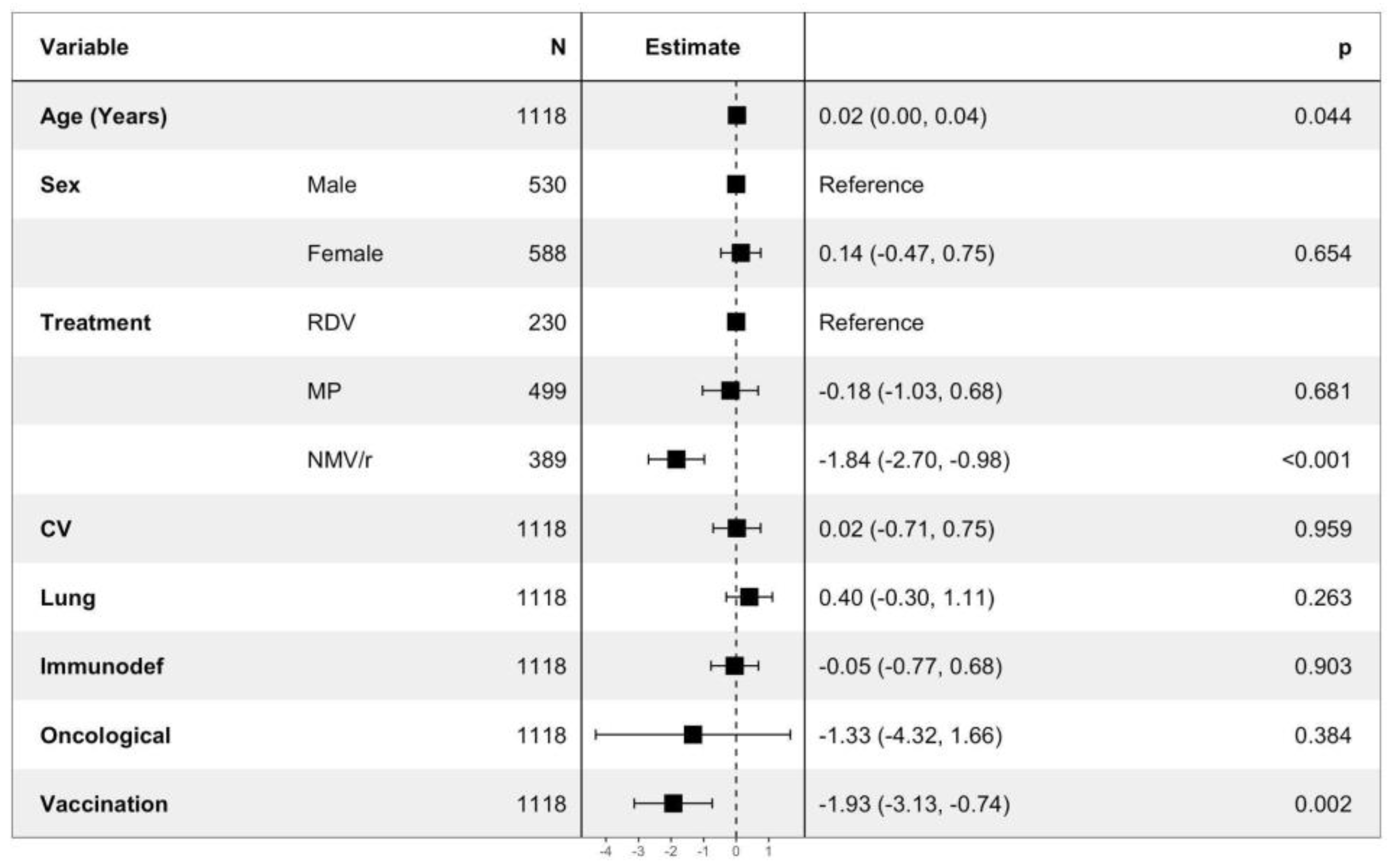Viewport: 1394px width, 868px height.
Task: Click the Immunodef row label
Action: pyautogui.click(x=102, y=667)
